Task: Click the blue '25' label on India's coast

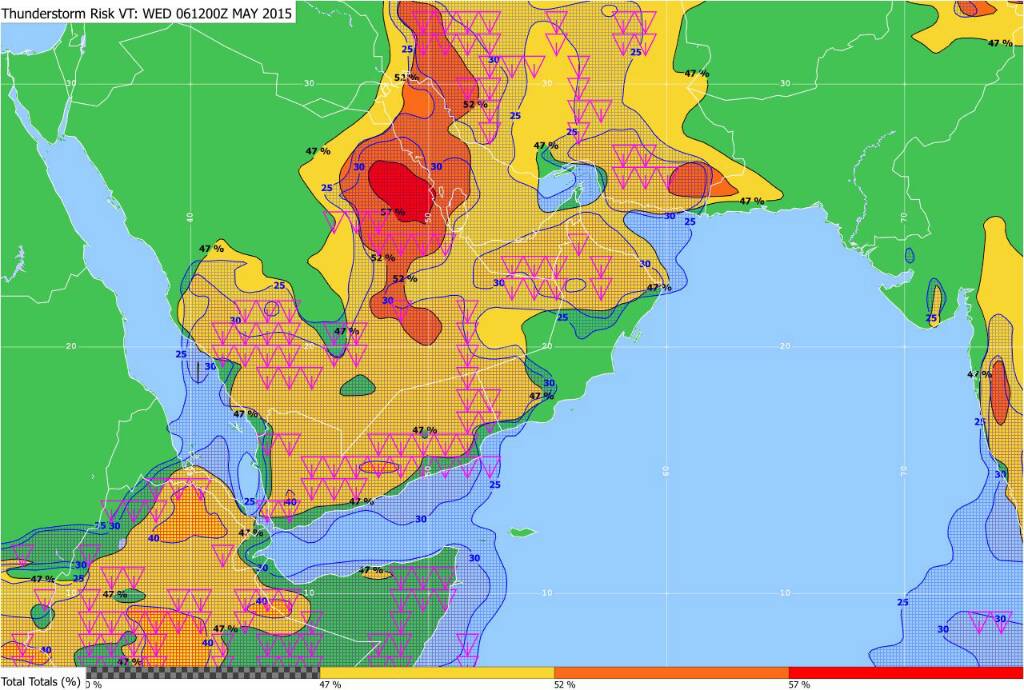Action: [x=931, y=319]
